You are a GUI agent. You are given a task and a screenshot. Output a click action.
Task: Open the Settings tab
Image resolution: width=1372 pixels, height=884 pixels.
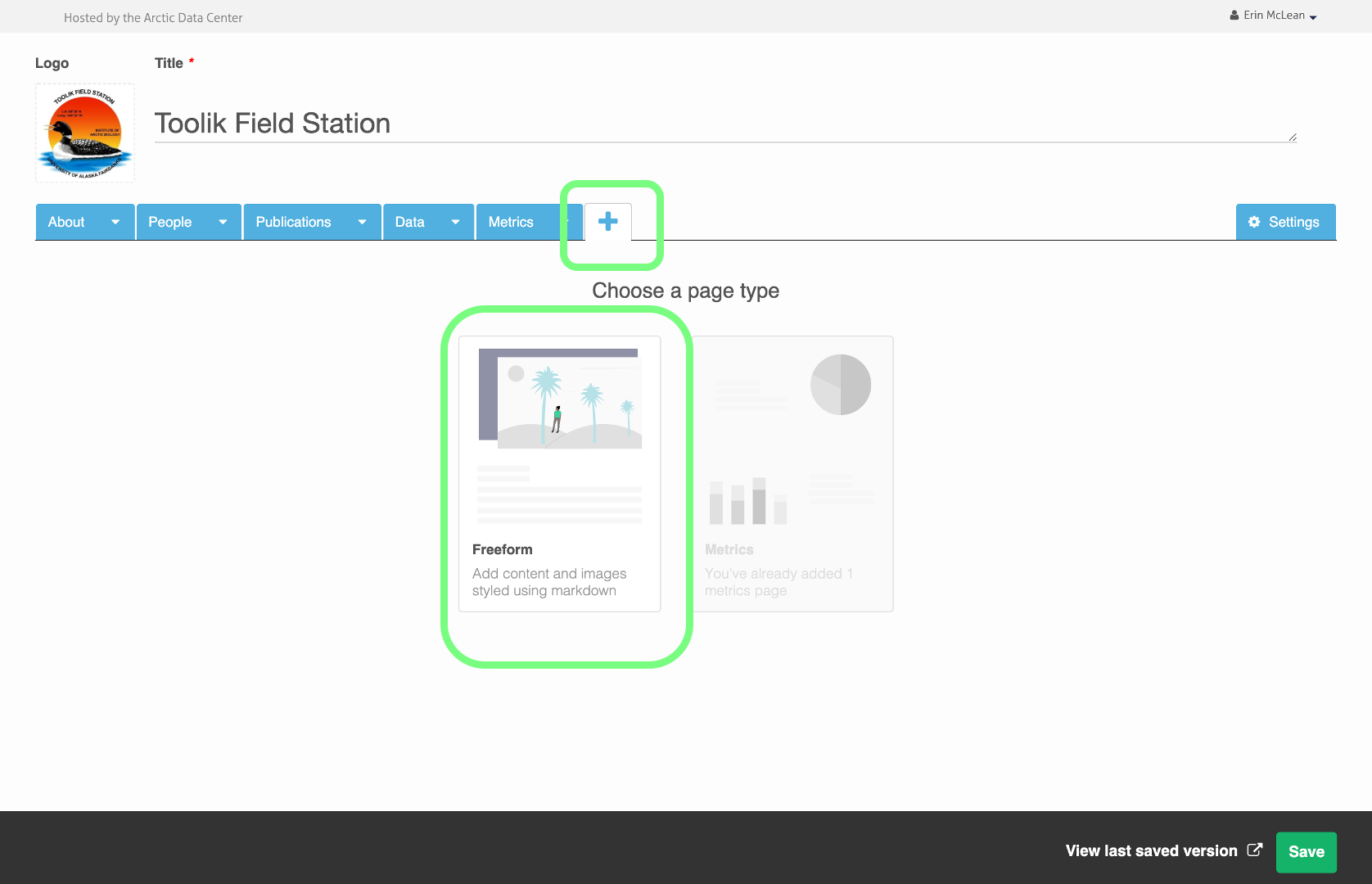[1285, 222]
